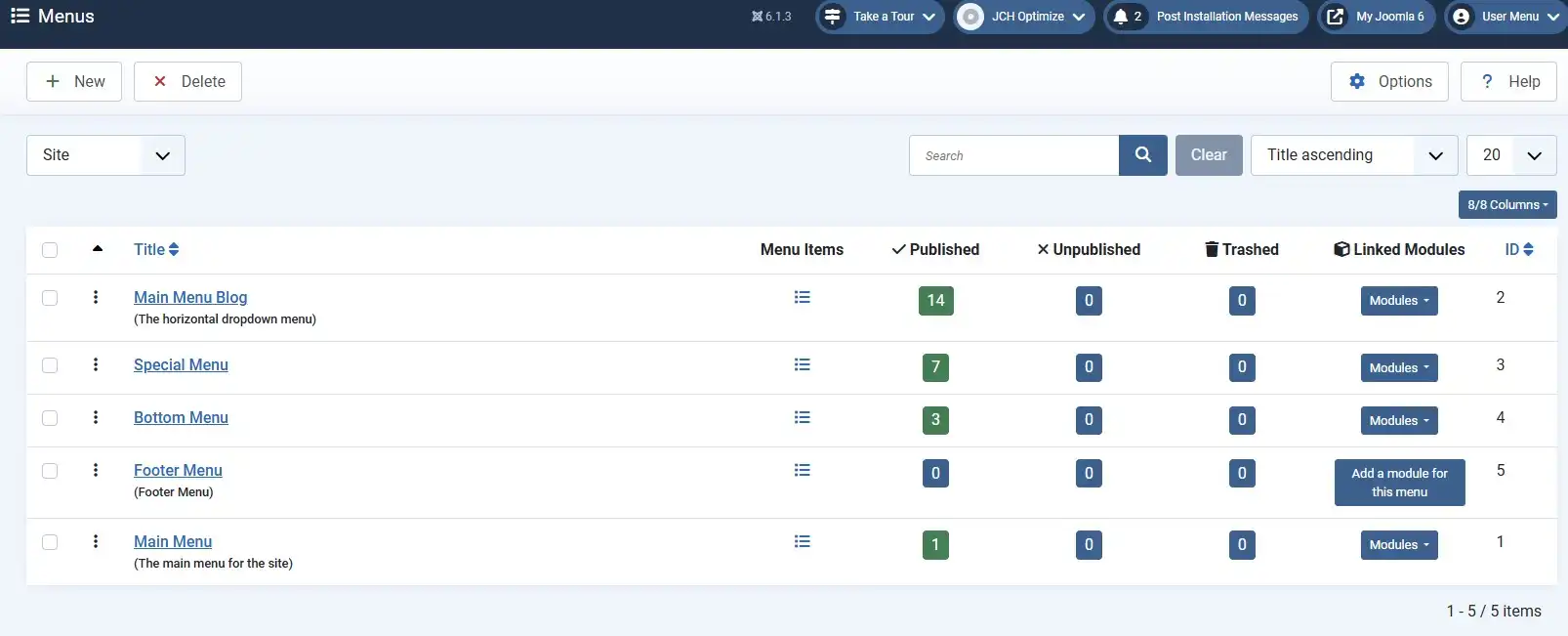Open the Footer Menu link
1568x636 pixels.
178,470
